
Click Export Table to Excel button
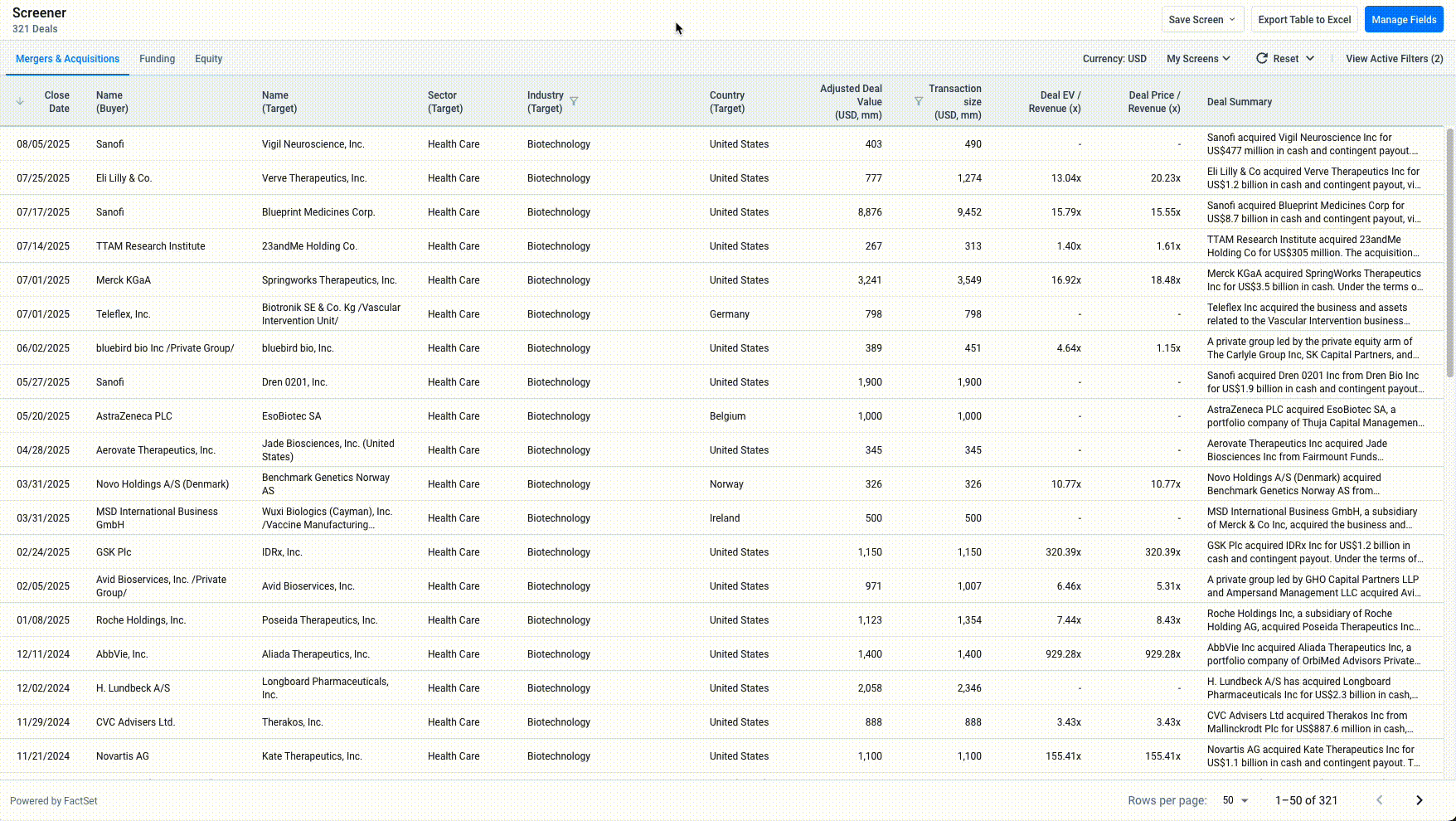(1304, 20)
